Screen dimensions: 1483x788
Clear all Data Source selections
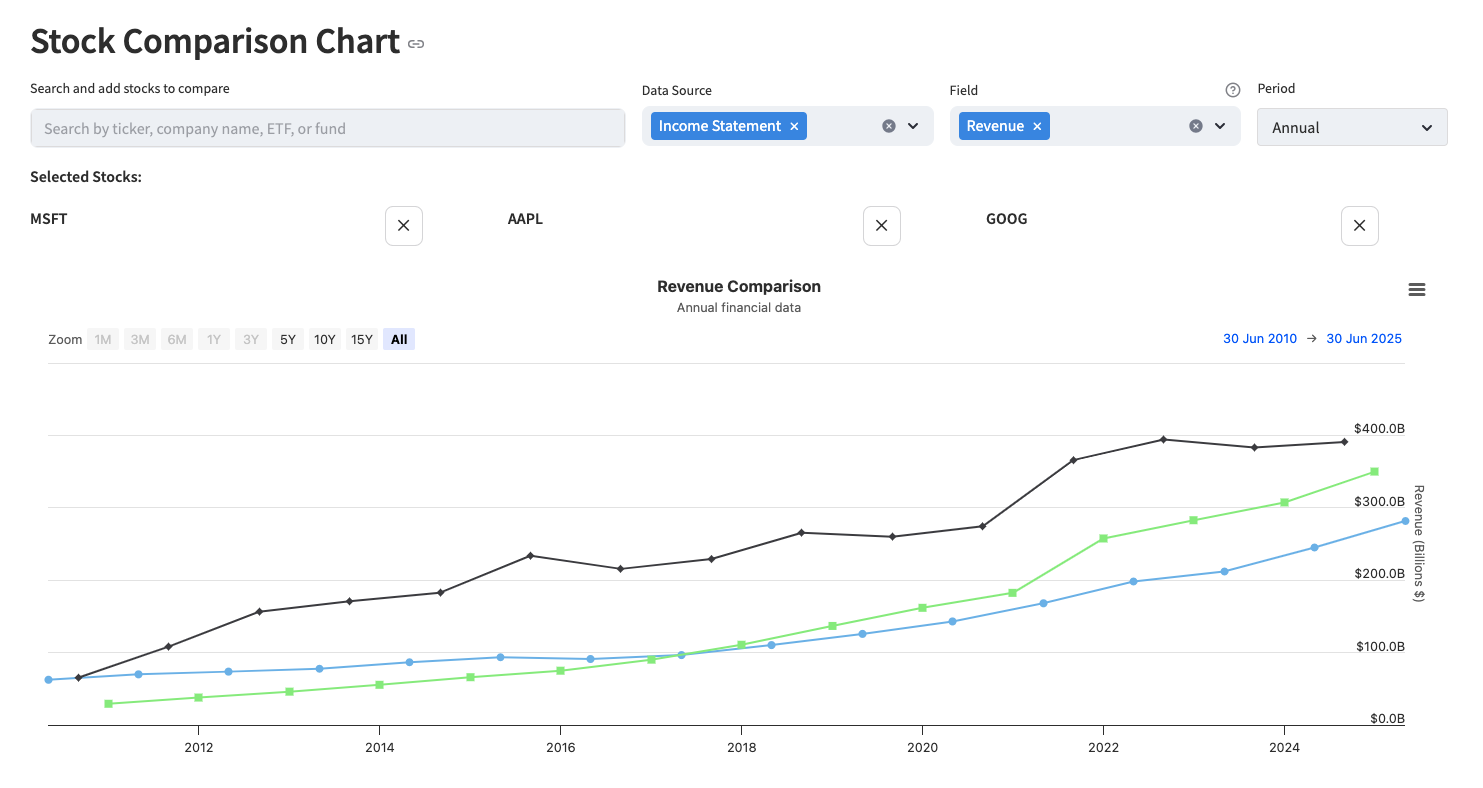click(x=888, y=126)
